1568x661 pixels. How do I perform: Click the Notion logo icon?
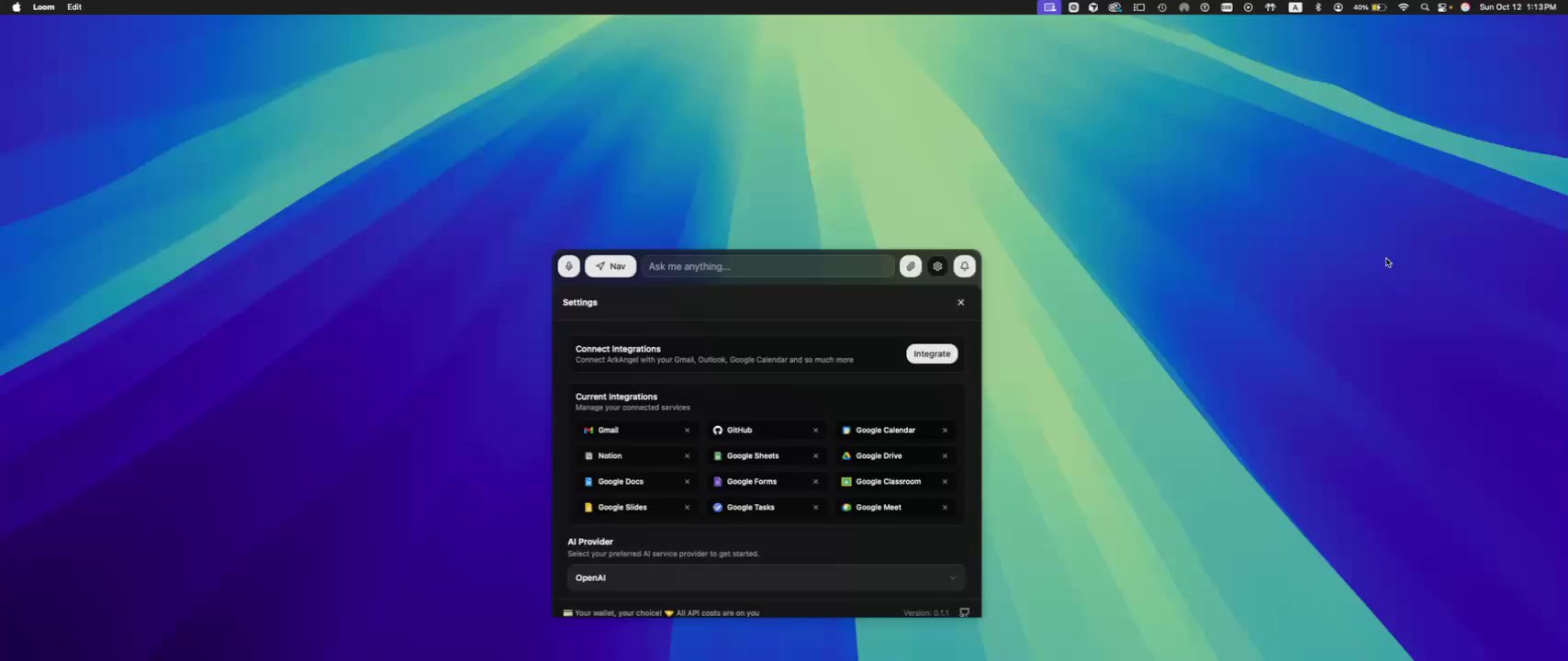click(x=588, y=455)
